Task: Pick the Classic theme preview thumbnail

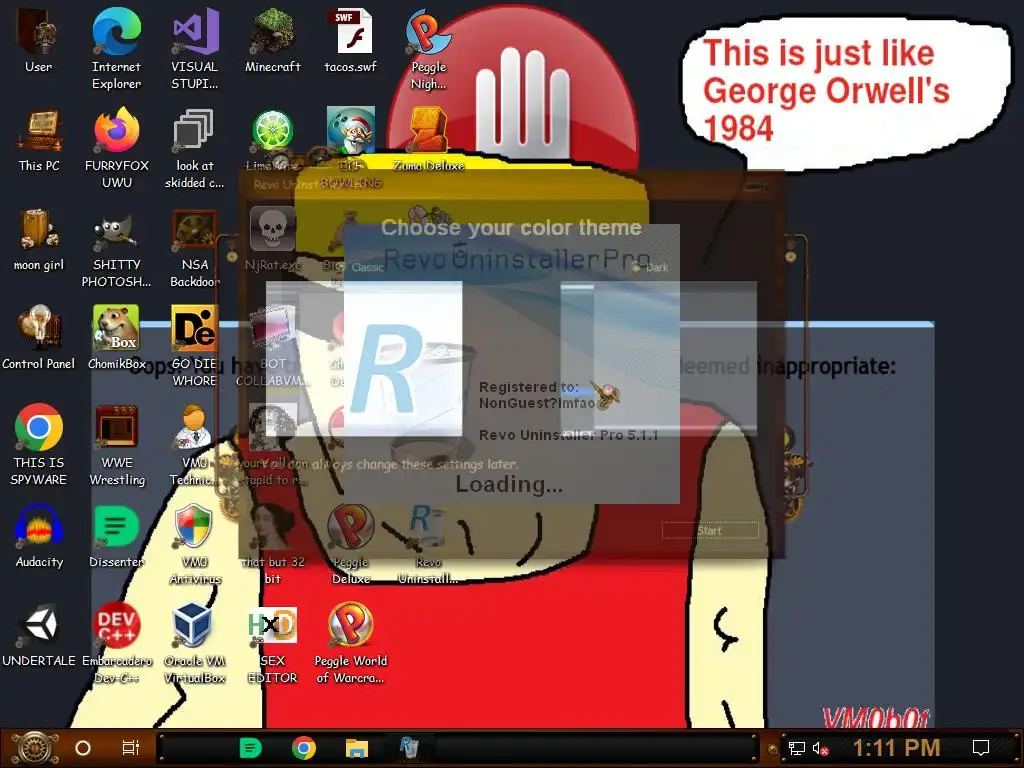Action: (364, 358)
